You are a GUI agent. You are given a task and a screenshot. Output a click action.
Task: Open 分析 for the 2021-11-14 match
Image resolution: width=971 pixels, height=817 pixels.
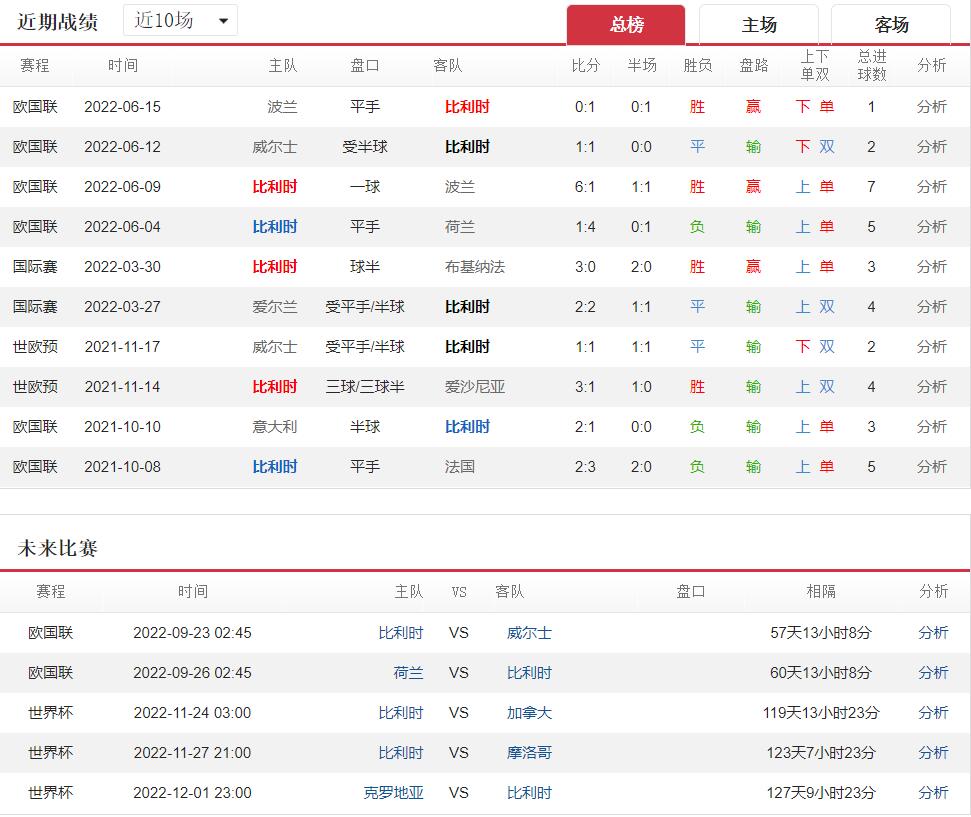tap(931, 387)
